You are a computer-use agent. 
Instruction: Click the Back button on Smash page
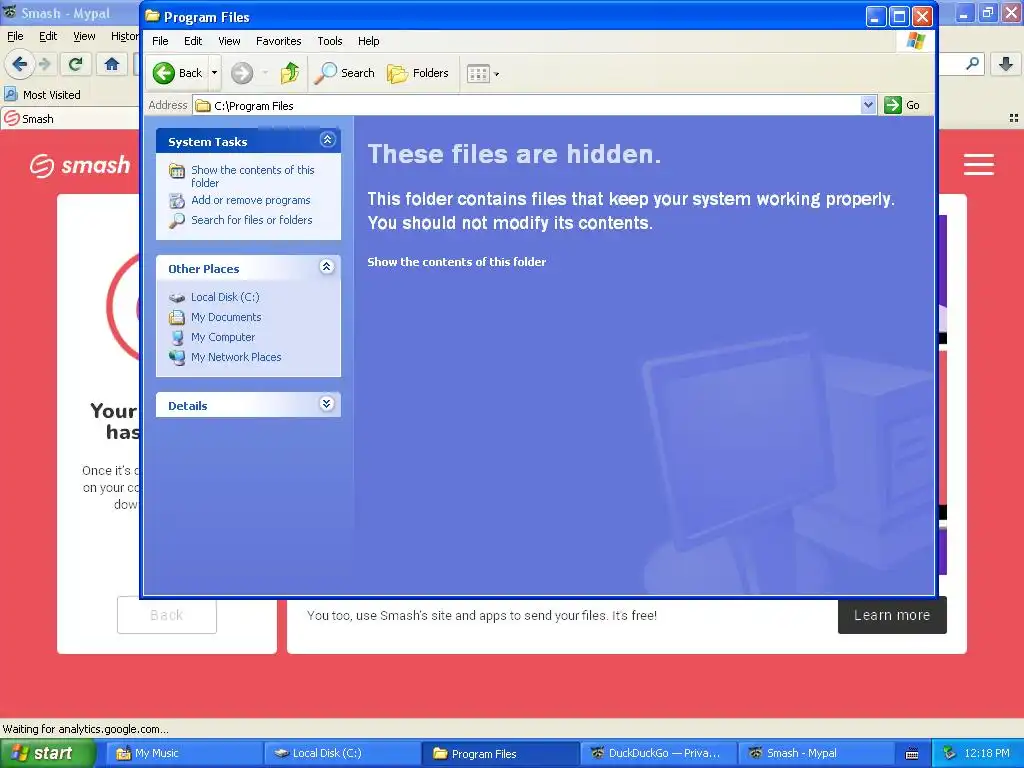[167, 615]
